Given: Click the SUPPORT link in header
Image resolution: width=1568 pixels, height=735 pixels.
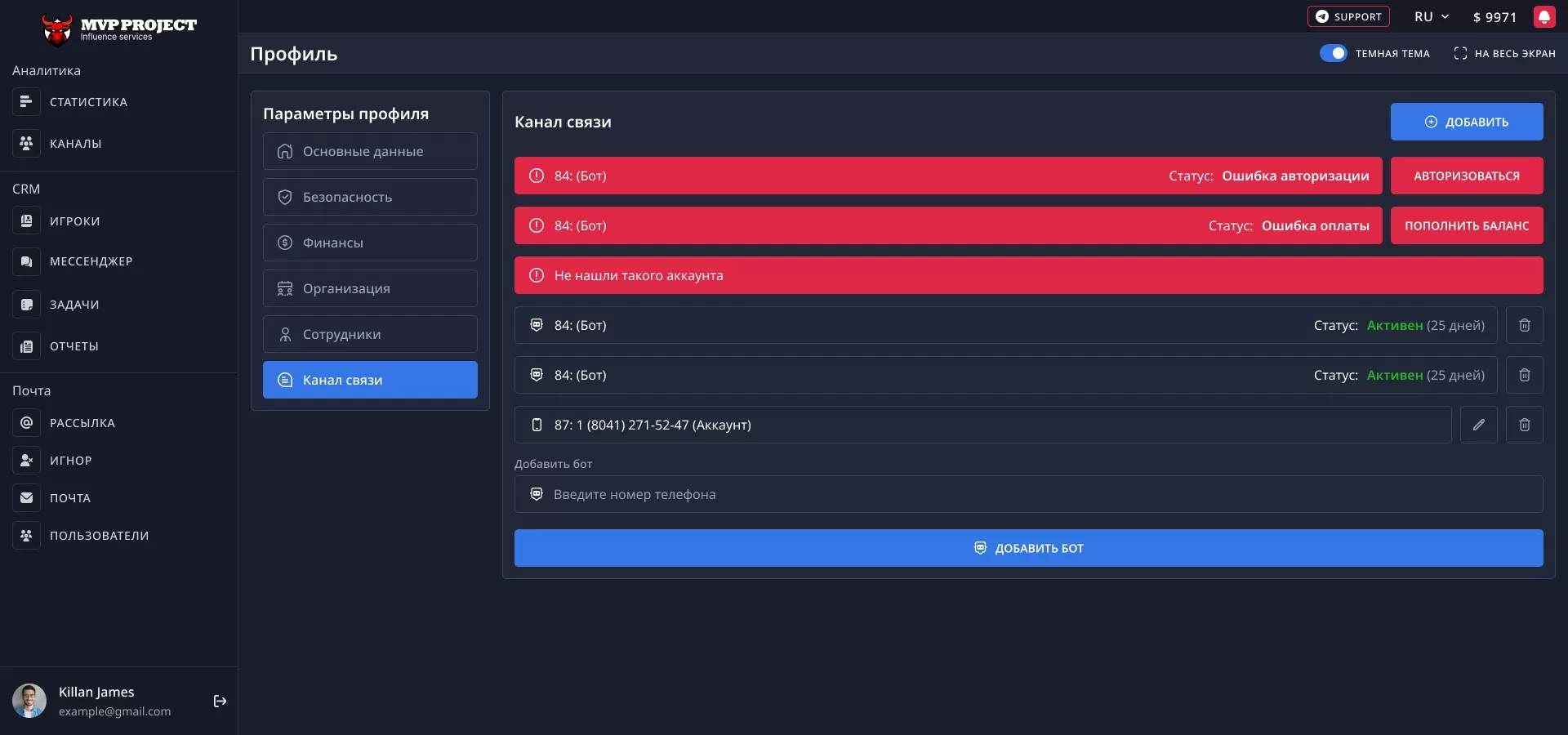Looking at the screenshot, I should coord(1347,17).
